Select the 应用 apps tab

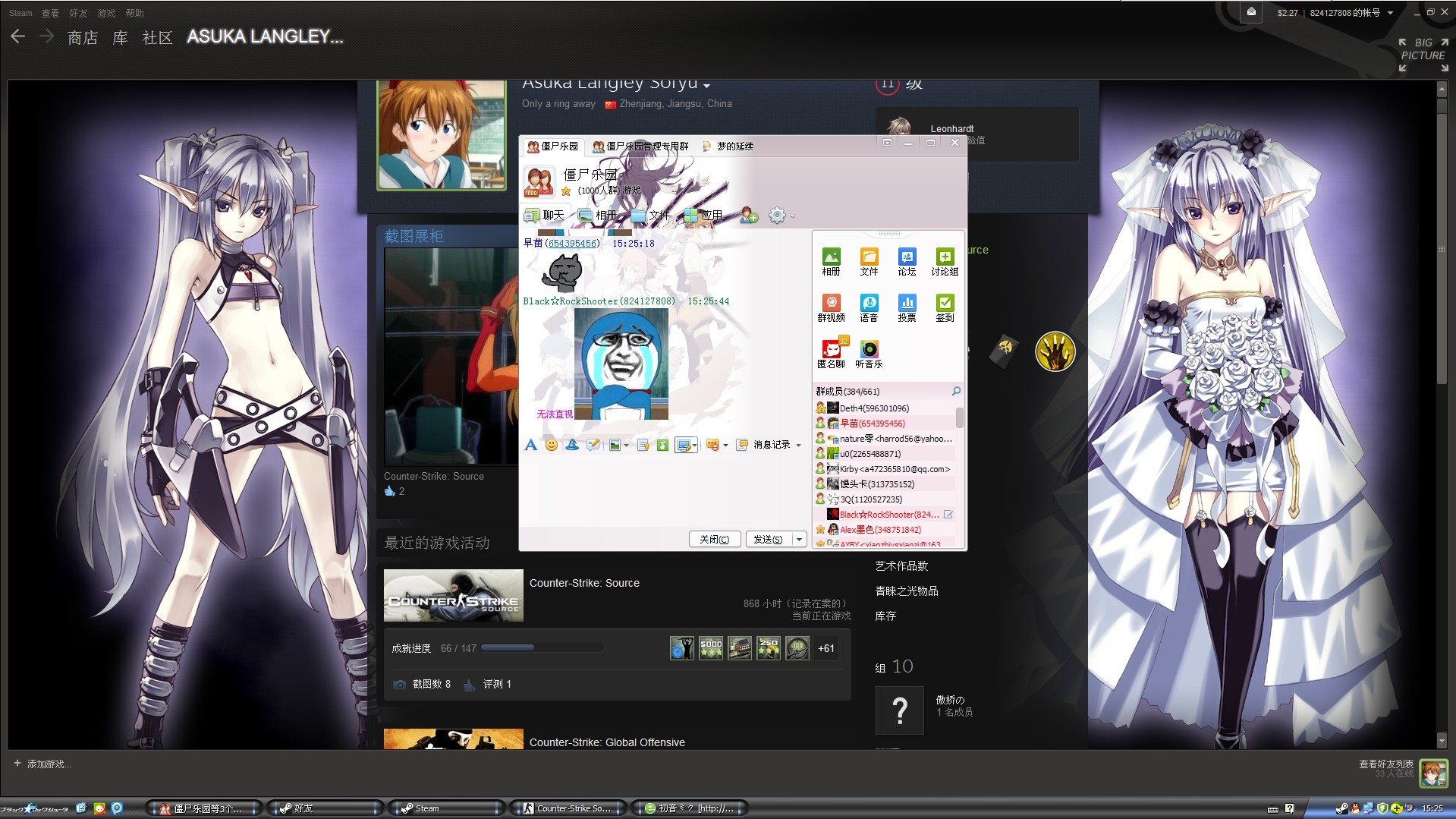(x=703, y=216)
